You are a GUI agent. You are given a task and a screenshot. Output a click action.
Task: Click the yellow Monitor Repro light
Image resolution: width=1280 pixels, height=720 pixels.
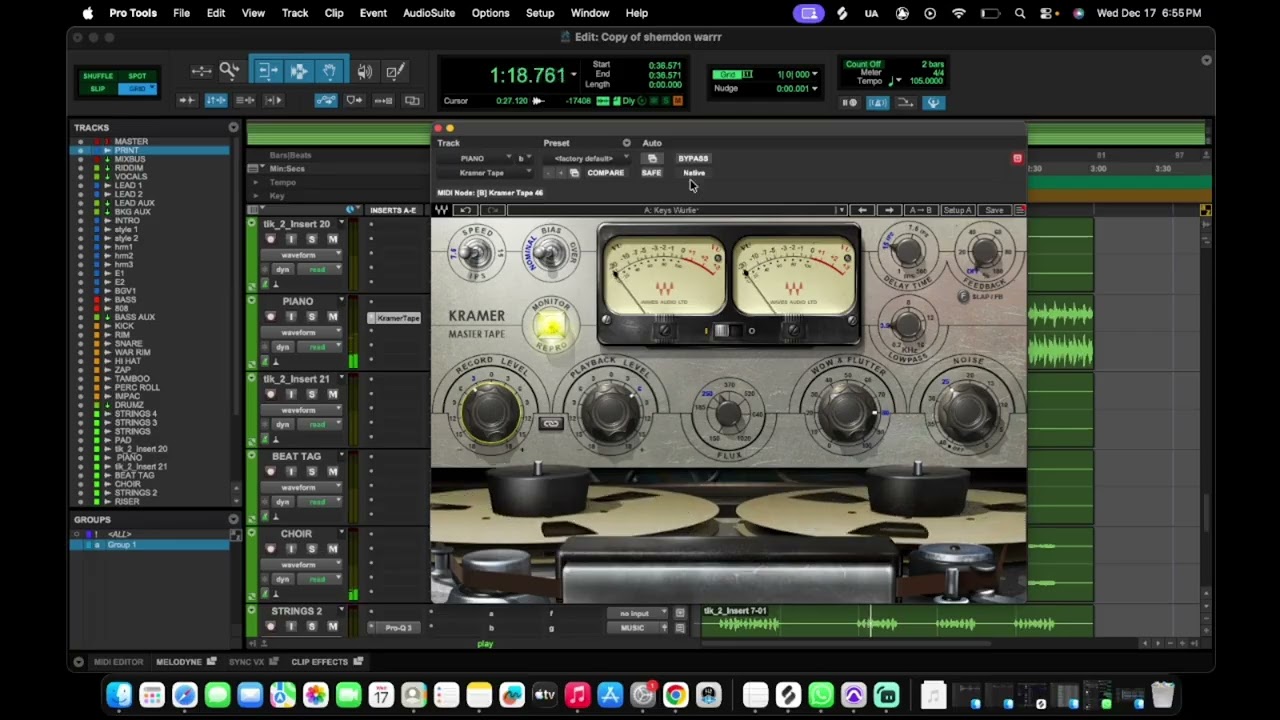point(549,325)
